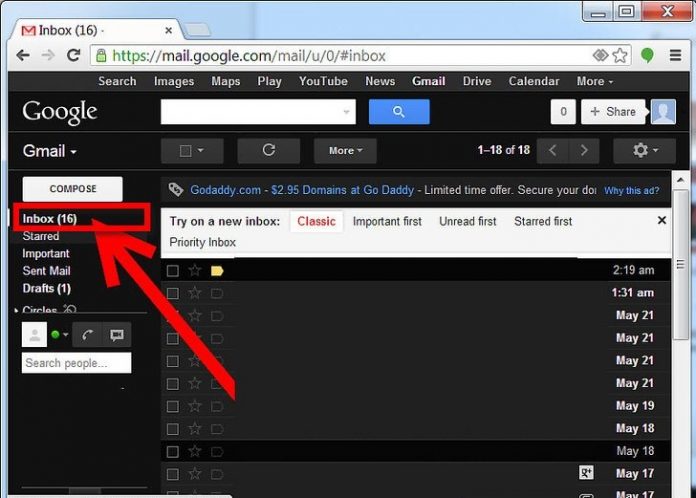Click the COMPOSE button
The height and width of the screenshot is (498, 696).
[73, 189]
